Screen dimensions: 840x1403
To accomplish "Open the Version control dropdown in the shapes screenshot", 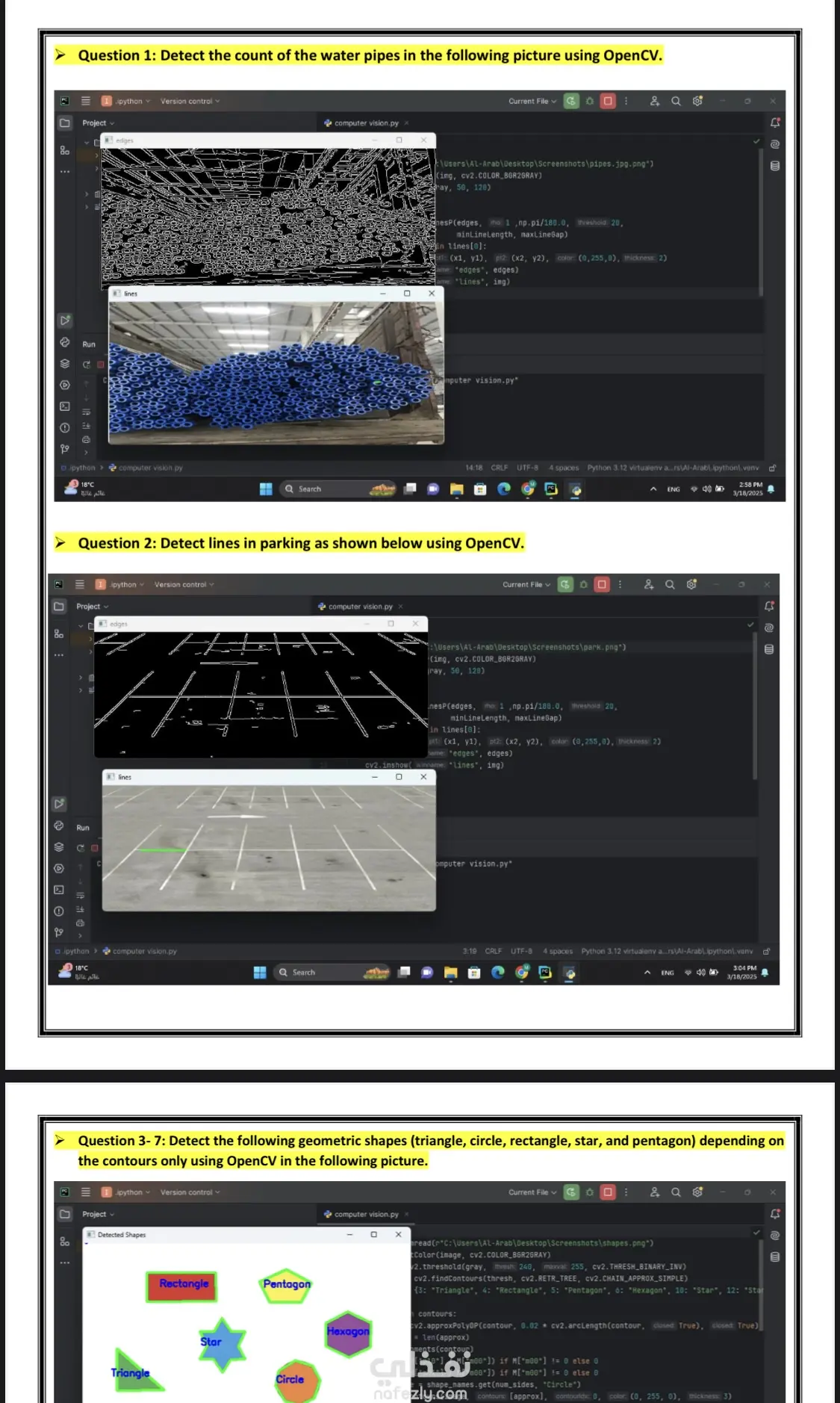I will coord(190,1192).
